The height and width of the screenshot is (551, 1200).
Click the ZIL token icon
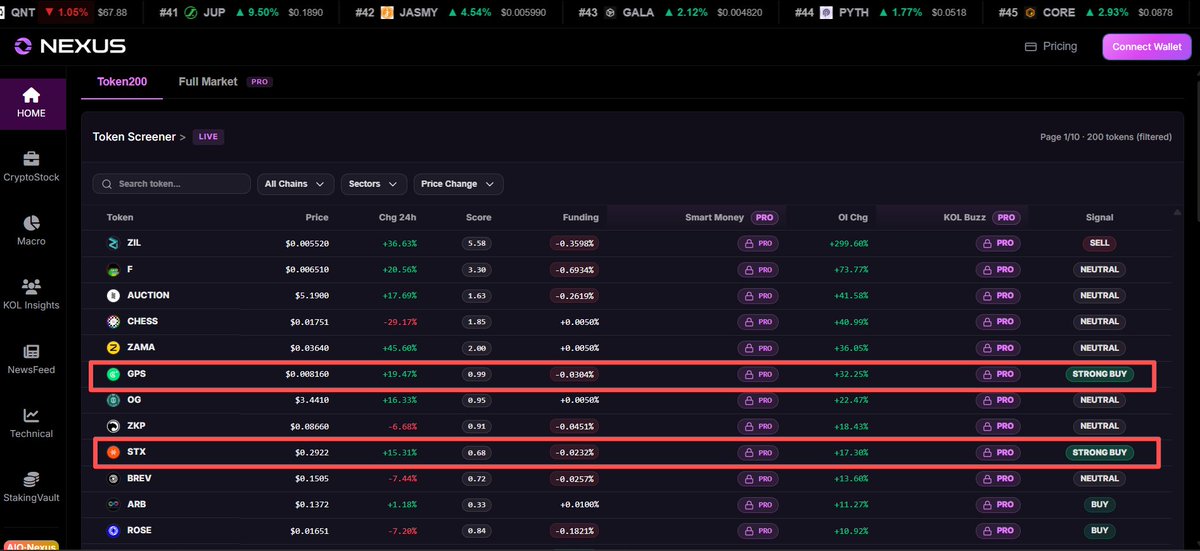(113, 243)
